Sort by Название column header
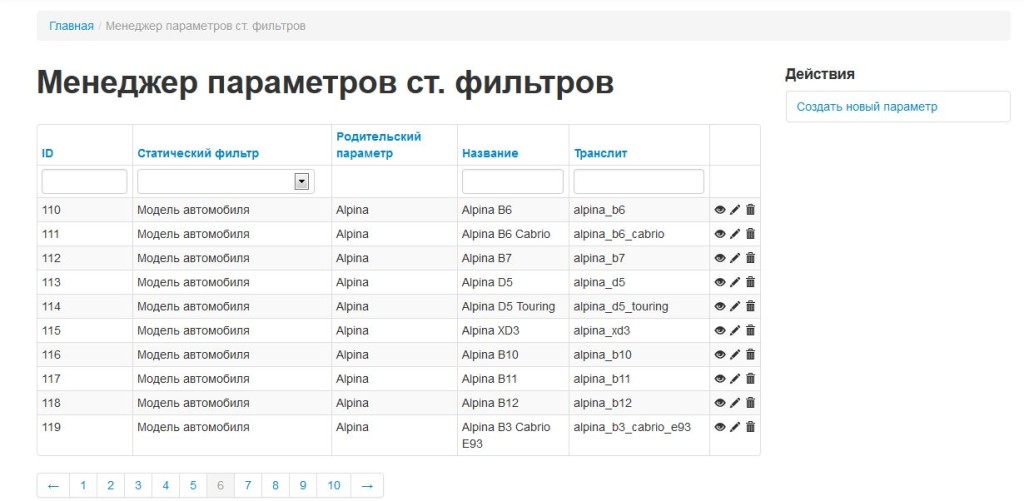 pyautogui.click(x=490, y=154)
